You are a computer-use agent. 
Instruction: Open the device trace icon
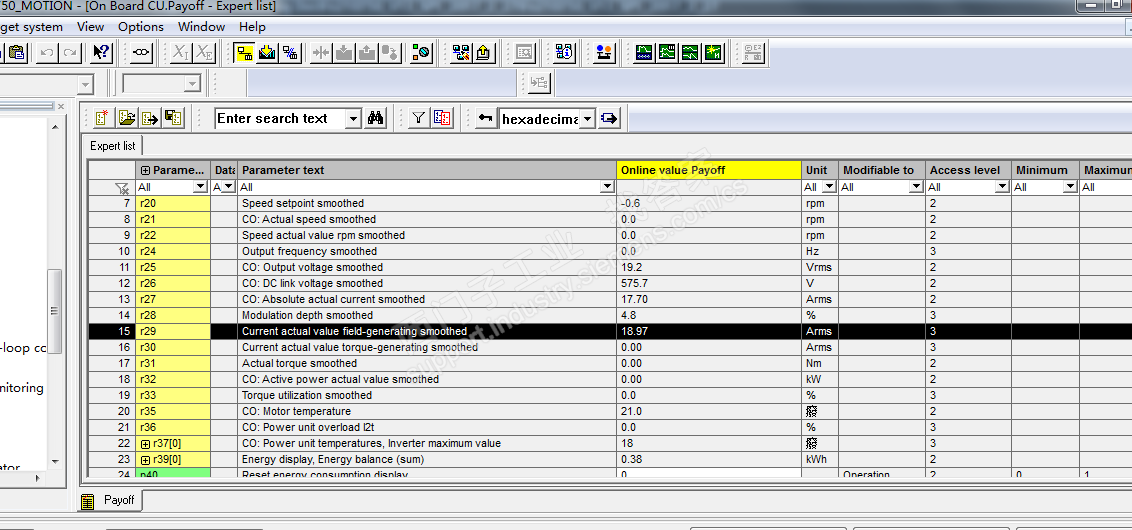click(644, 53)
